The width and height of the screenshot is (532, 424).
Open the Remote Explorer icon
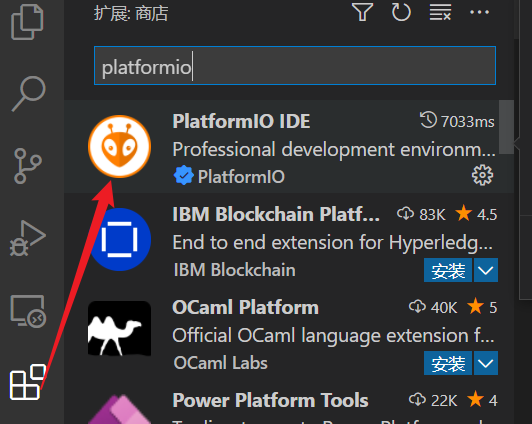pyautogui.click(x=28, y=311)
